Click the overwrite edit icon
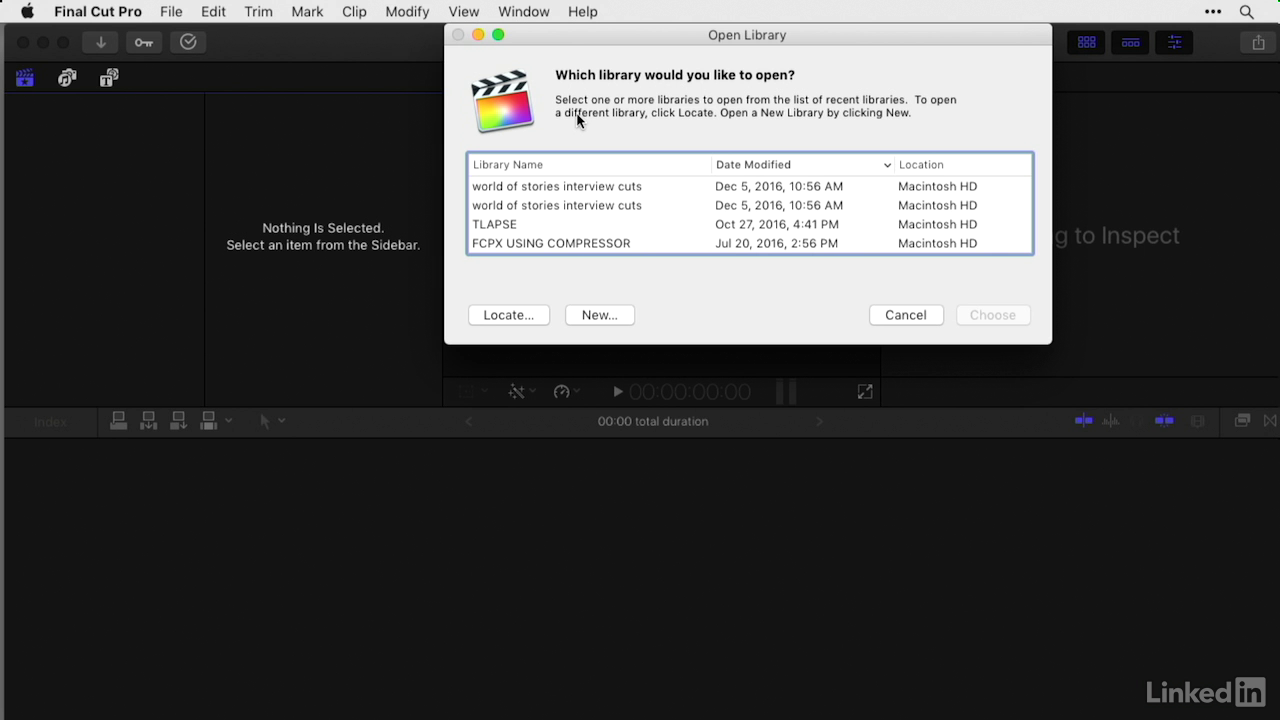Screen dimensions: 1280x720 pyautogui.click(x=208, y=421)
